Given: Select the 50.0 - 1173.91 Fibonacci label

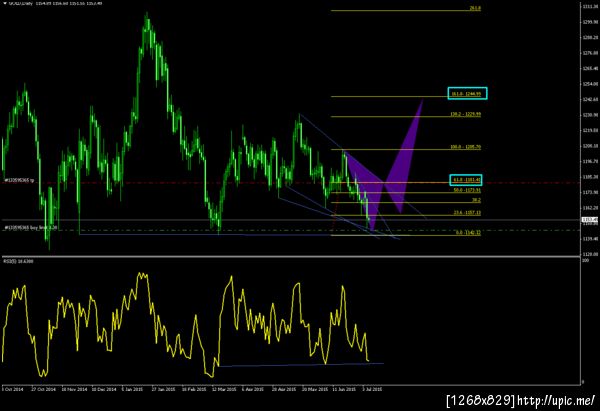Looking at the screenshot, I should tap(467, 190).
